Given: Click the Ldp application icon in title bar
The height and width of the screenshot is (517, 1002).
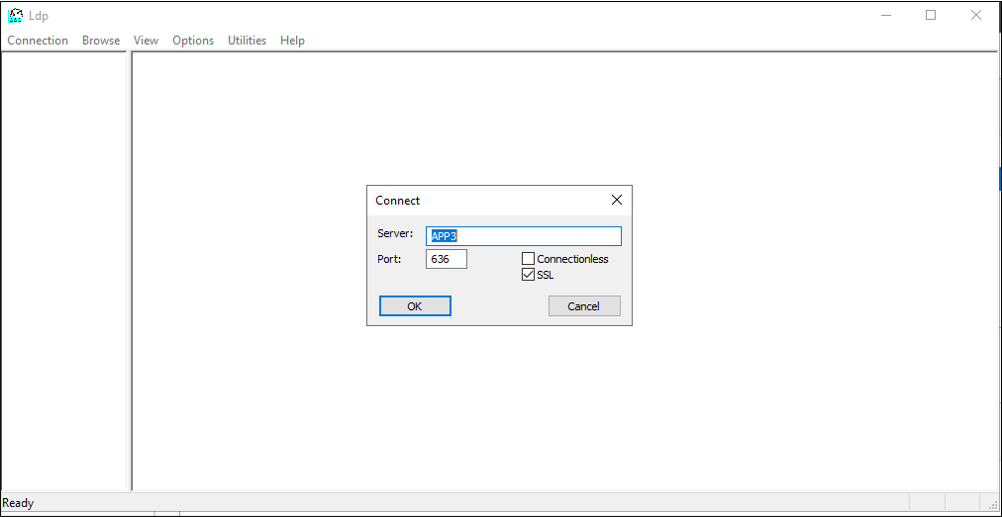Looking at the screenshot, I should (15, 15).
